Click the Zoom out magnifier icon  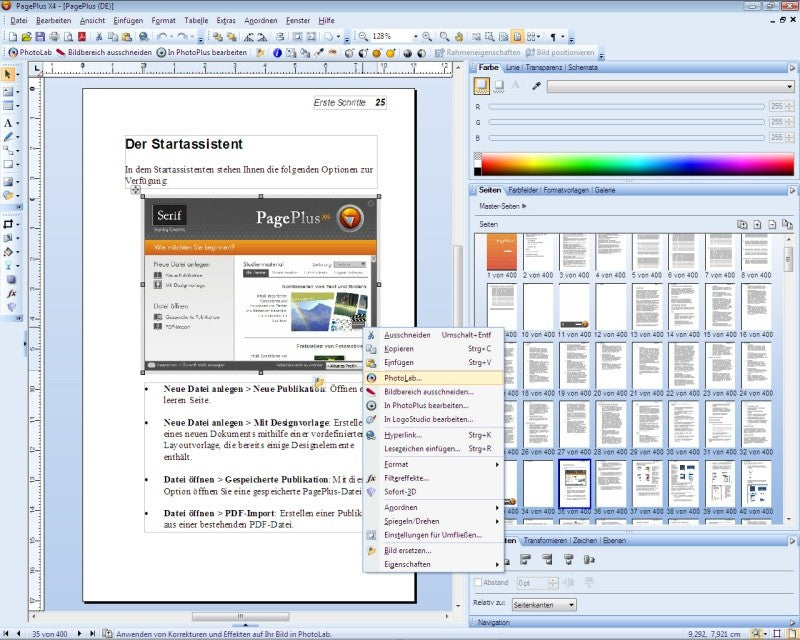tap(363, 37)
